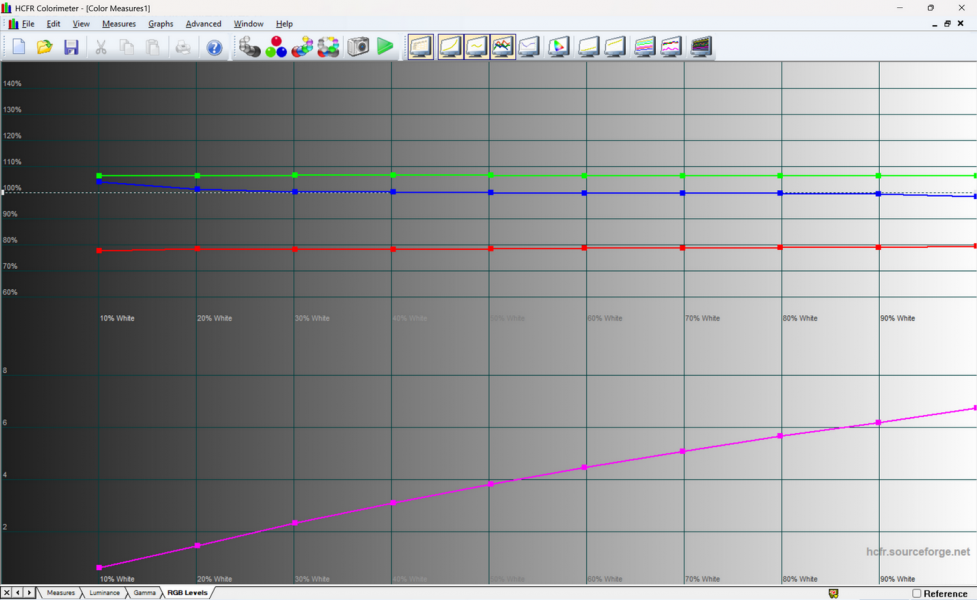Measure the gray scale (gray spheres icon)

pyautogui.click(x=249, y=47)
